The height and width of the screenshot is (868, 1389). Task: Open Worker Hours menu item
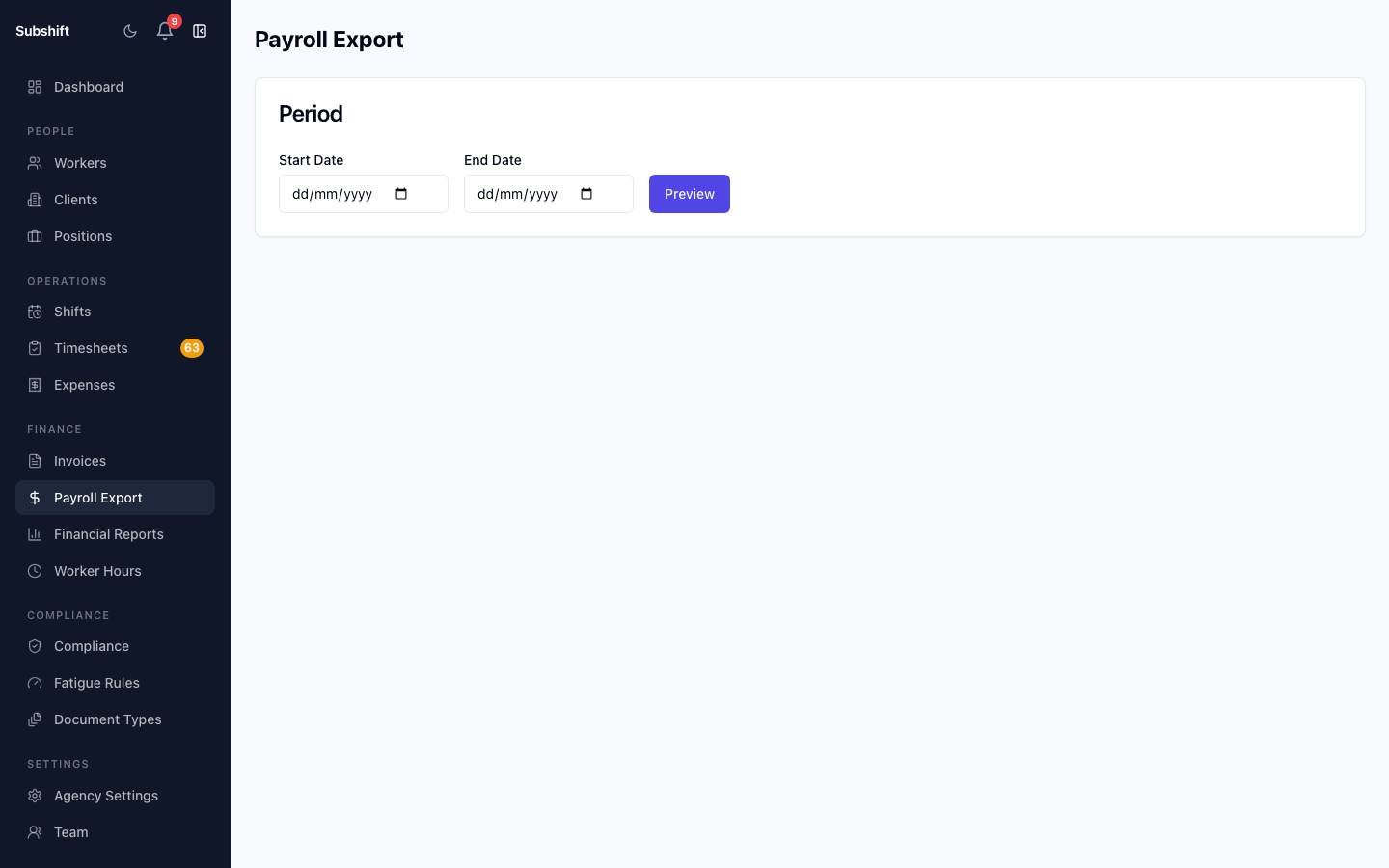click(x=115, y=571)
